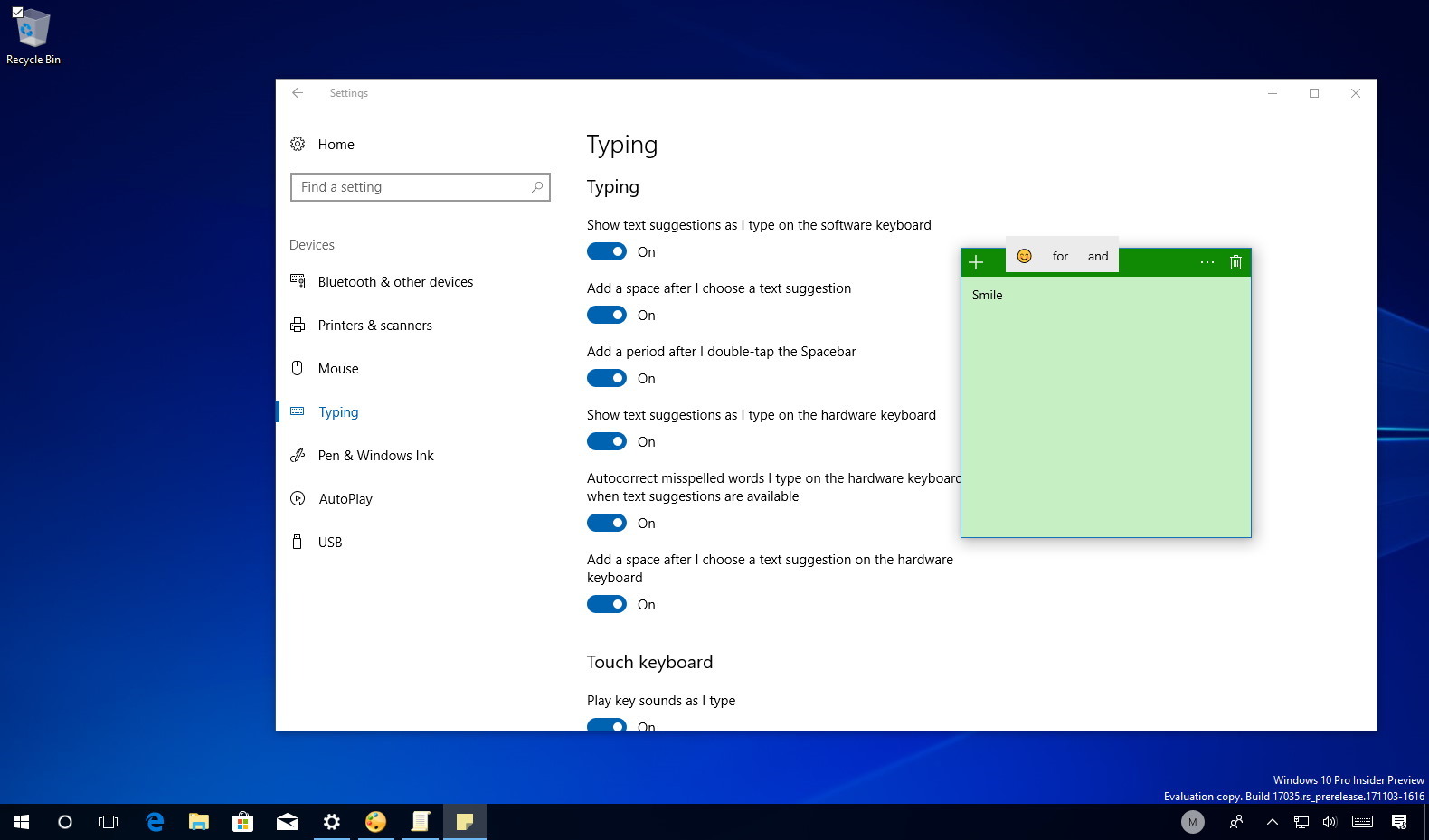Open Task View on taskbar
This screenshot has width=1429, height=840.
click(x=109, y=822)
